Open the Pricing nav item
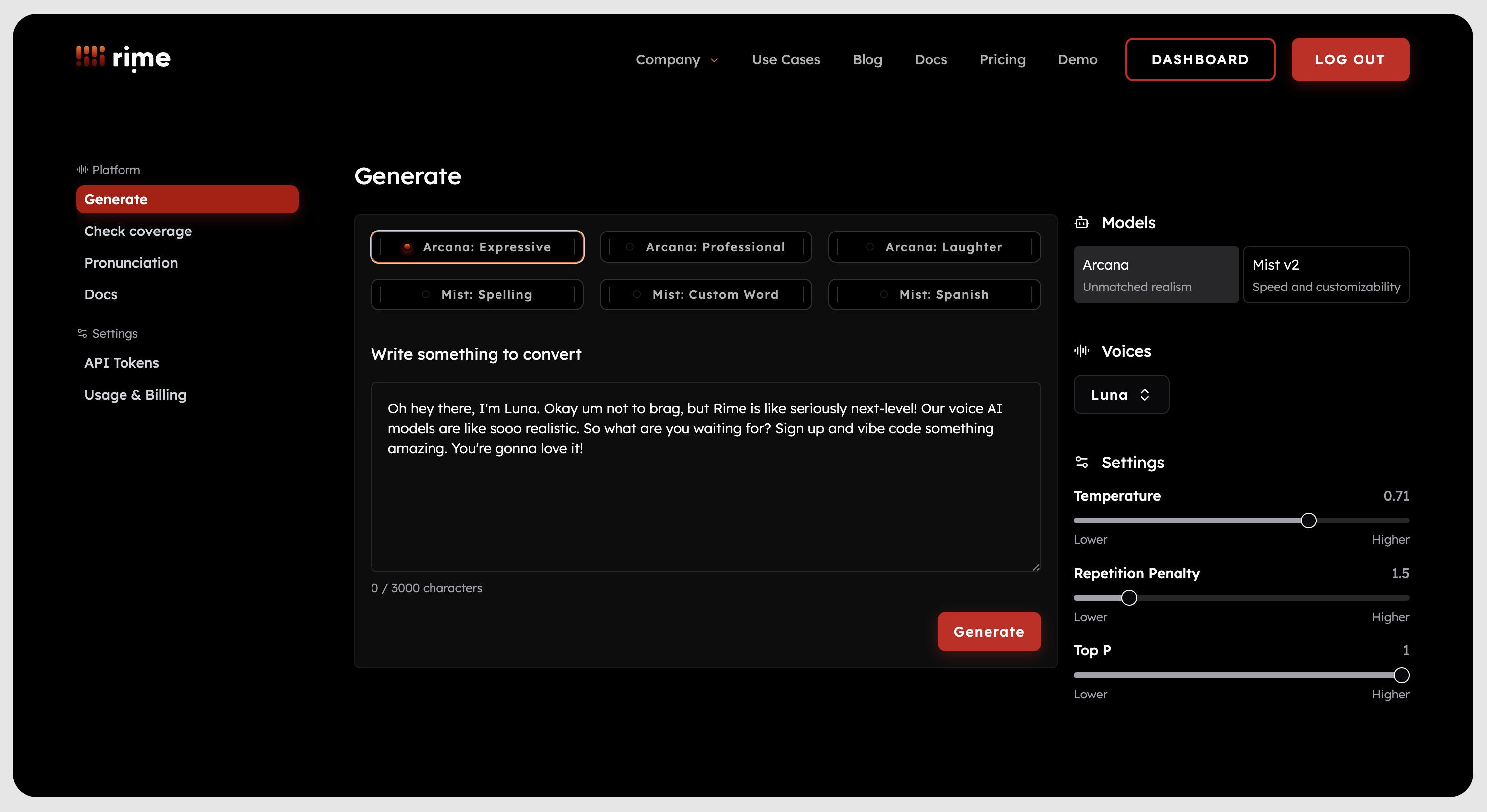 coord(1002,59)
